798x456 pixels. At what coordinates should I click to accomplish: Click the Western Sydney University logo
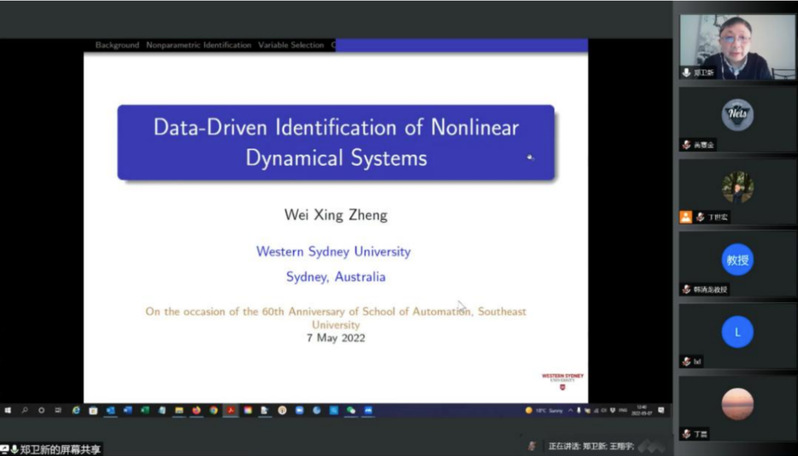click(563, 377)
